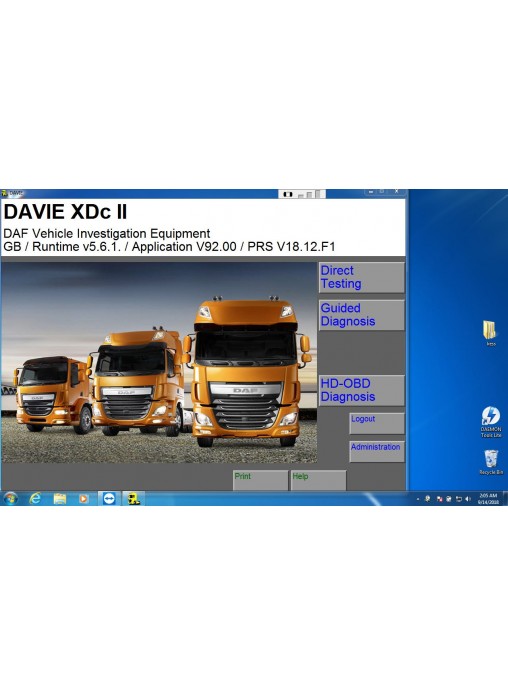Show hidden system tray icons
508x696 pixels.
click(x=417, y=499)
